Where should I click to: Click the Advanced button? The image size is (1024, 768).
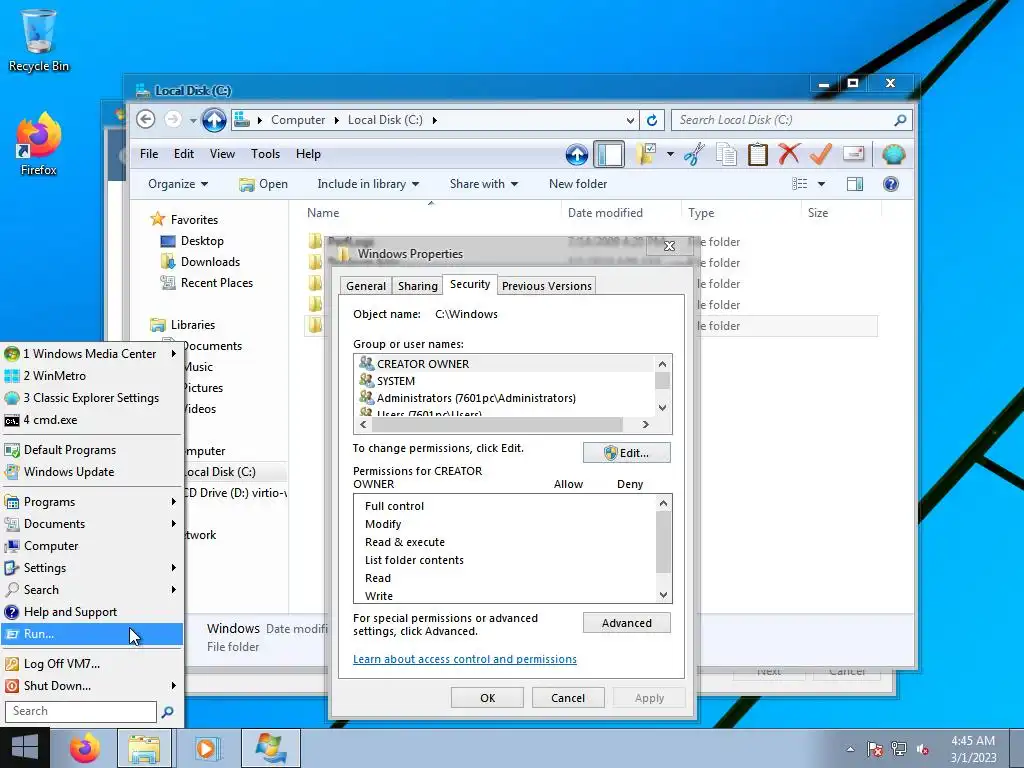click(626, 623)
